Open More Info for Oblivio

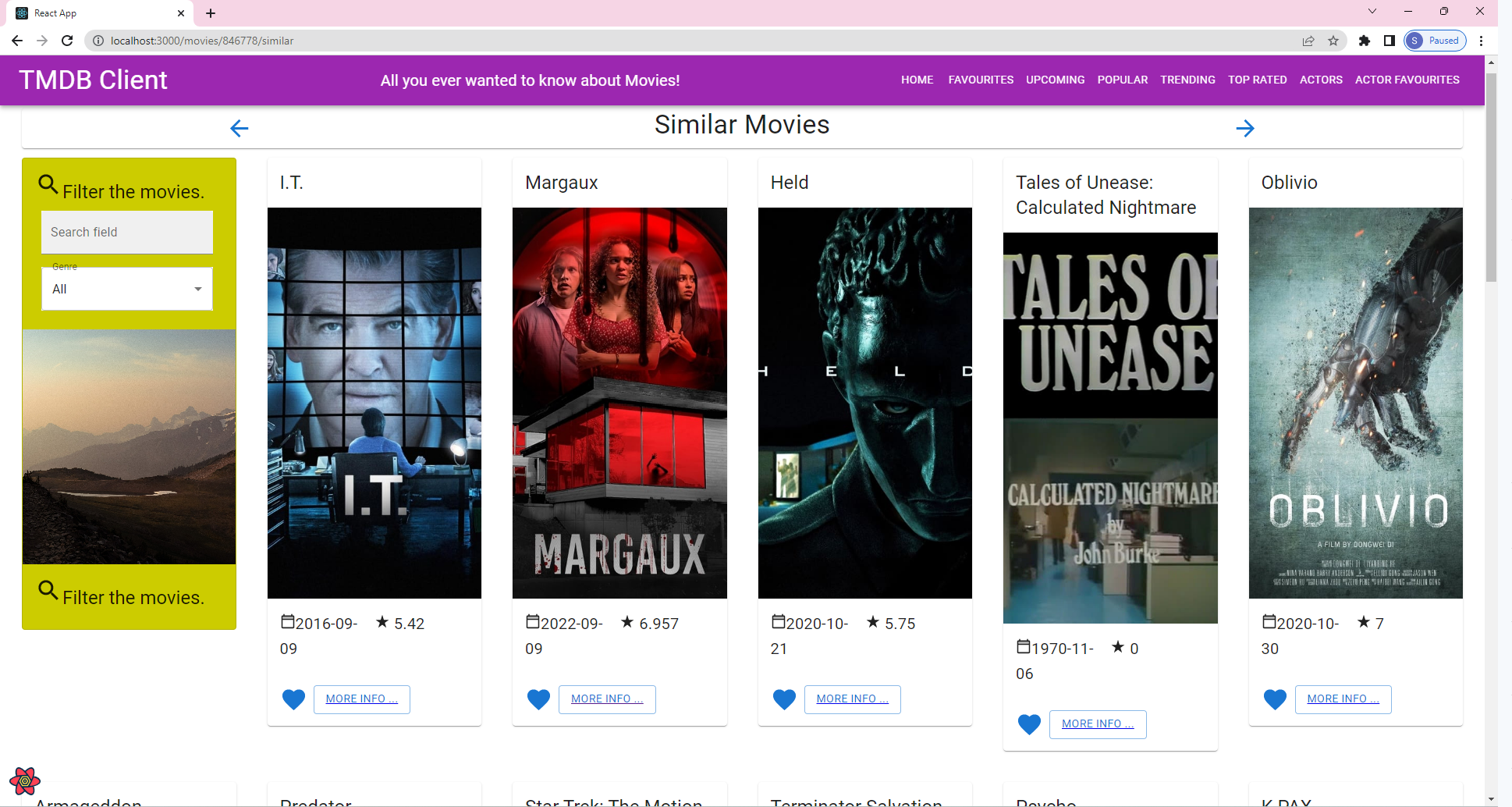(1343, 699)
